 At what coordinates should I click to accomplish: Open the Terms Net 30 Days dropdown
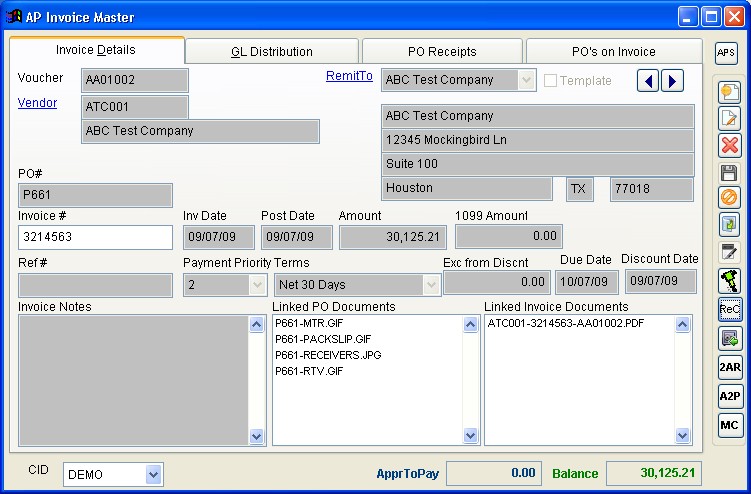click(431, 285)
